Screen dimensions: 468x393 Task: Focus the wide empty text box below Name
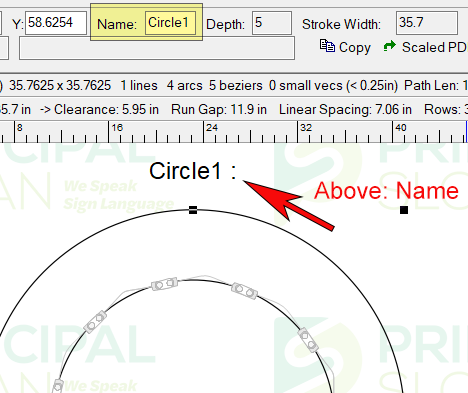click(157, 48)
